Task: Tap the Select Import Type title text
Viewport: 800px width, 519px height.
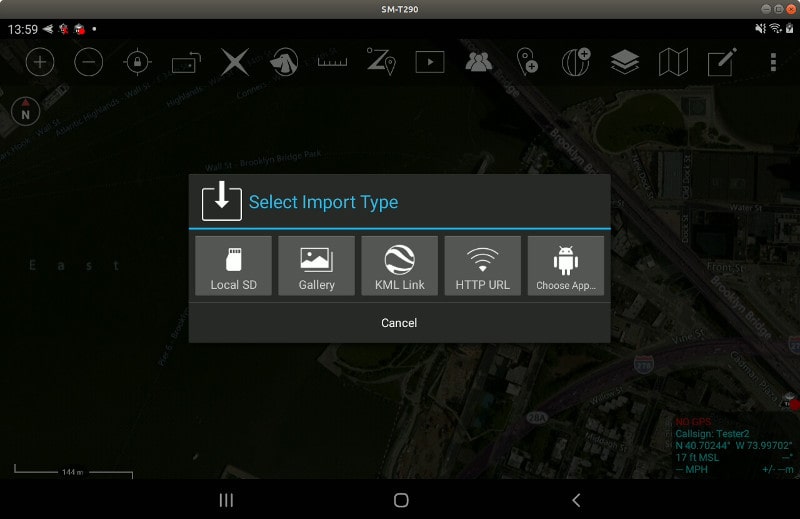Action: [x=323, y=202]
